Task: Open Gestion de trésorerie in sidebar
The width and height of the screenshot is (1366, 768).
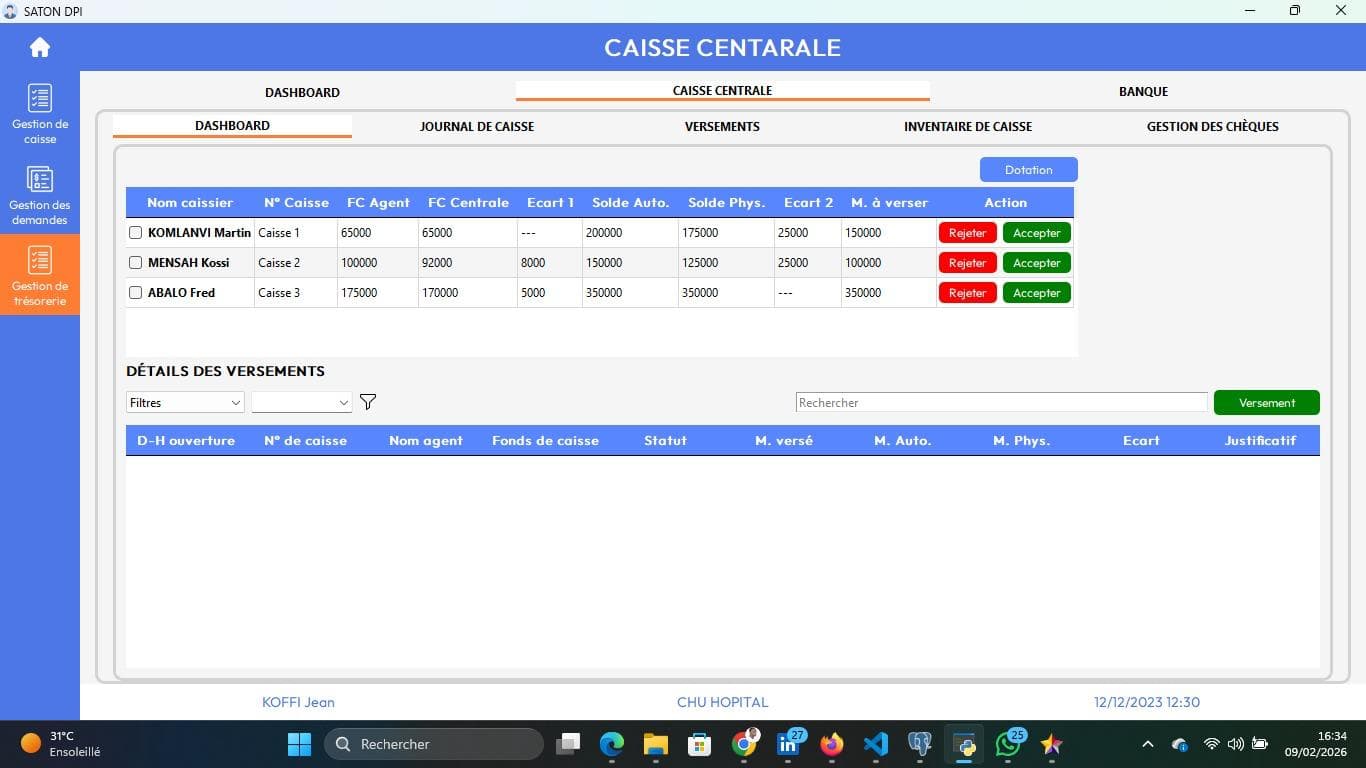Action: click(x=40, y=275)
